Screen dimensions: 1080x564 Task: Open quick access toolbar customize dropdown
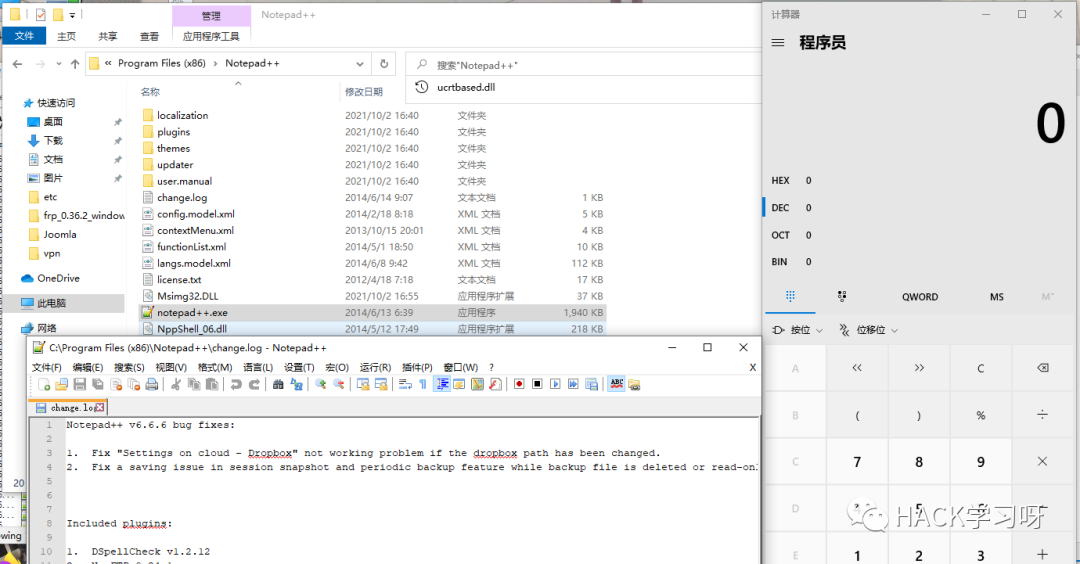click(72, 14)
